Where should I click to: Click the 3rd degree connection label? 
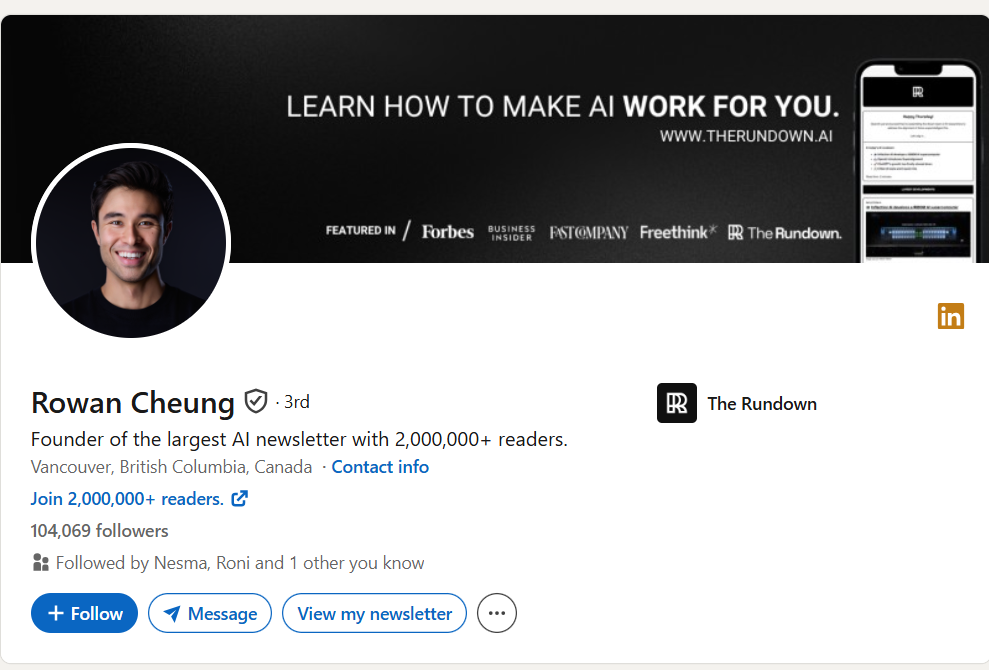296,402
